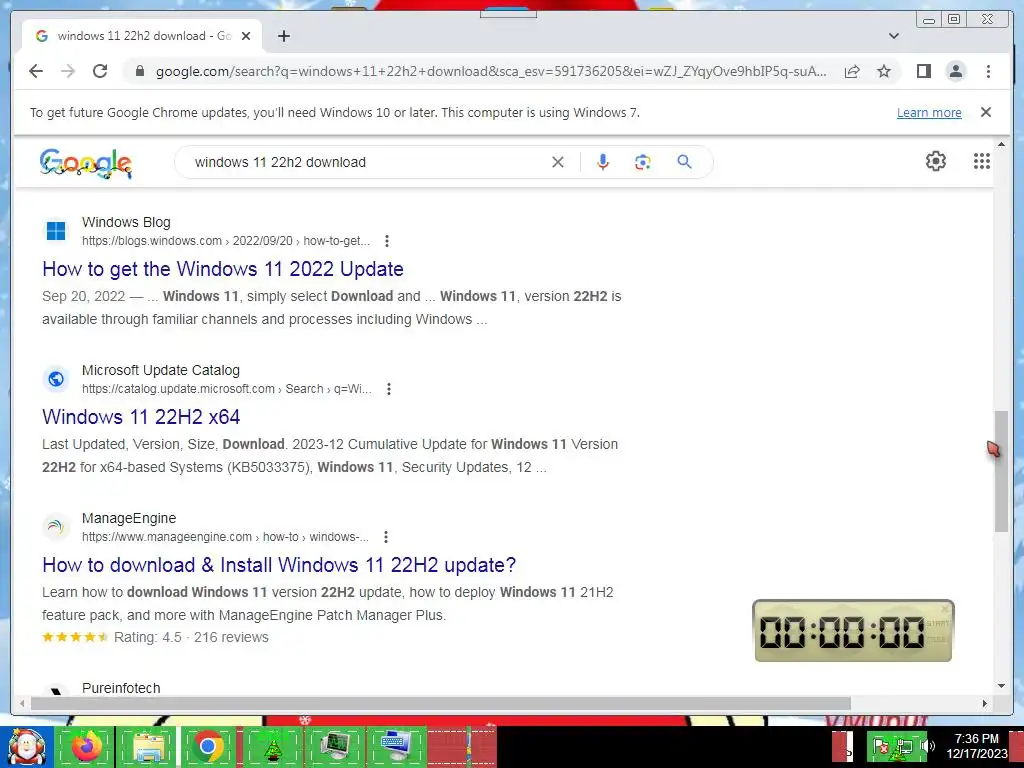Reload the current page

coord(100,71)
